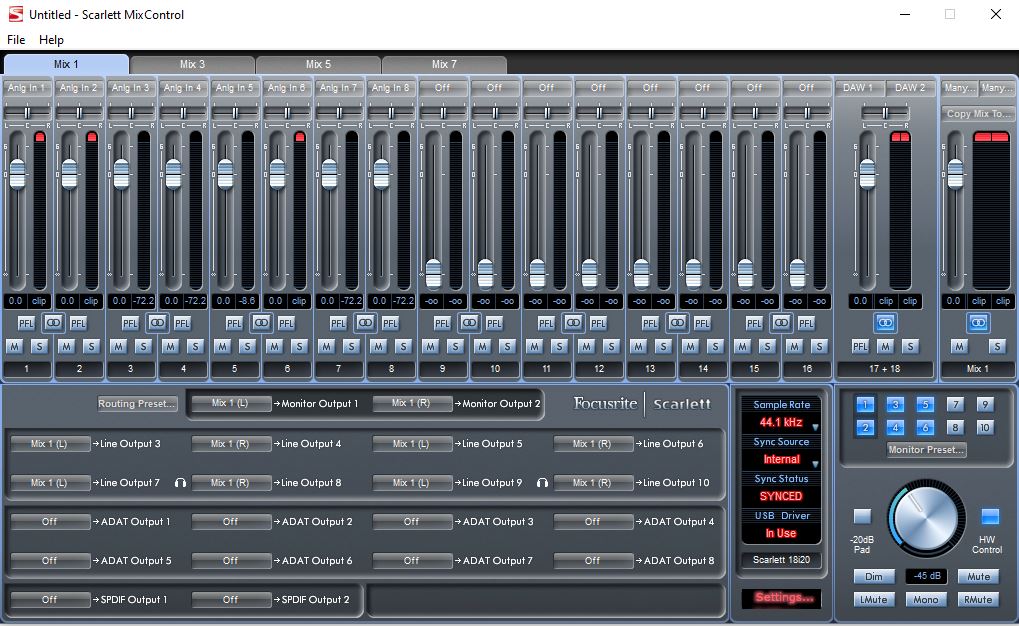This screenshot has width=1019, height=626.
Task: Enable PFL on channel 3
Action: [130, 323]
